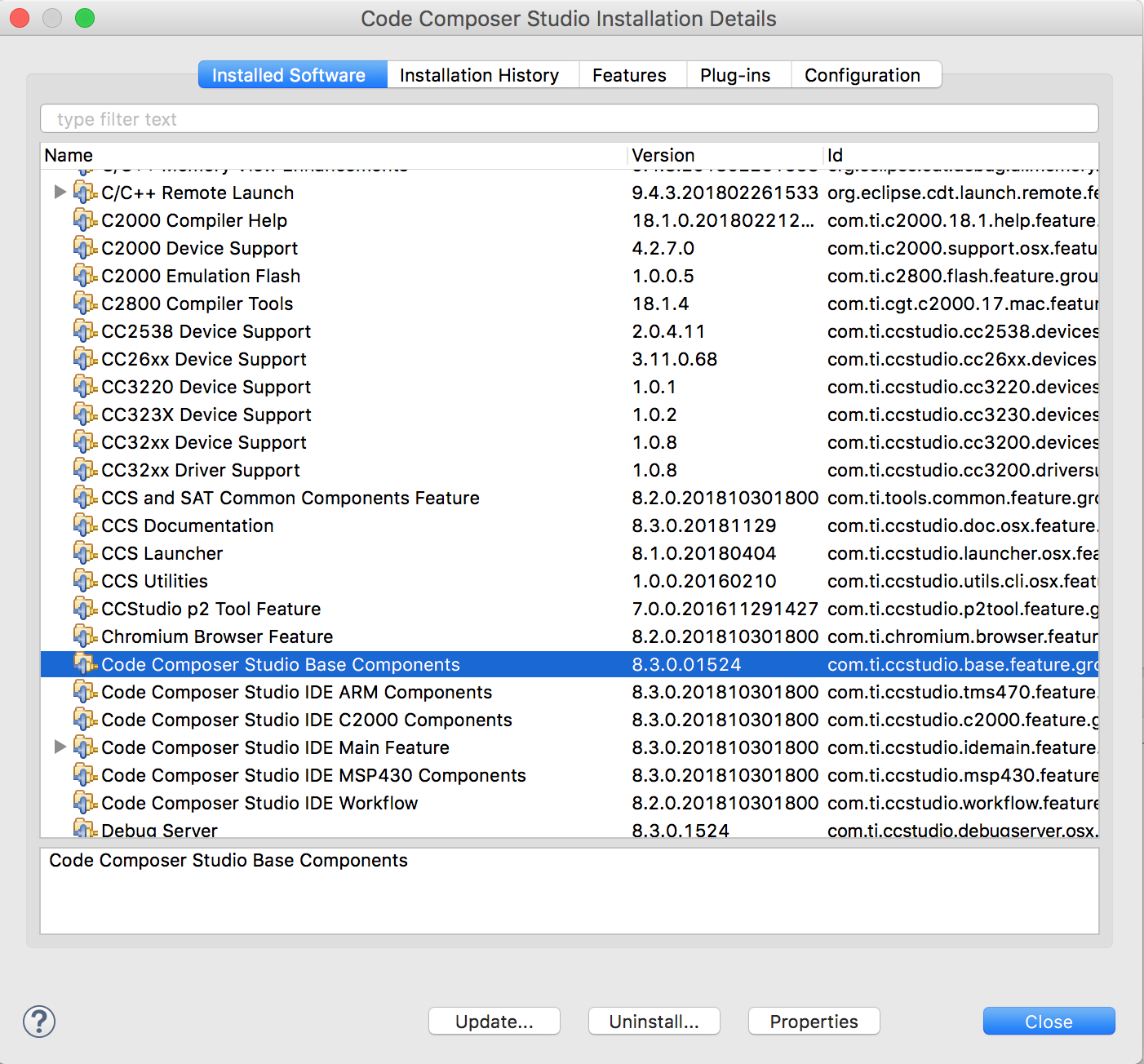Open the Plug-ins tab
Viewport: 1144px width, 1064px height.
click(x=739, y=75)
